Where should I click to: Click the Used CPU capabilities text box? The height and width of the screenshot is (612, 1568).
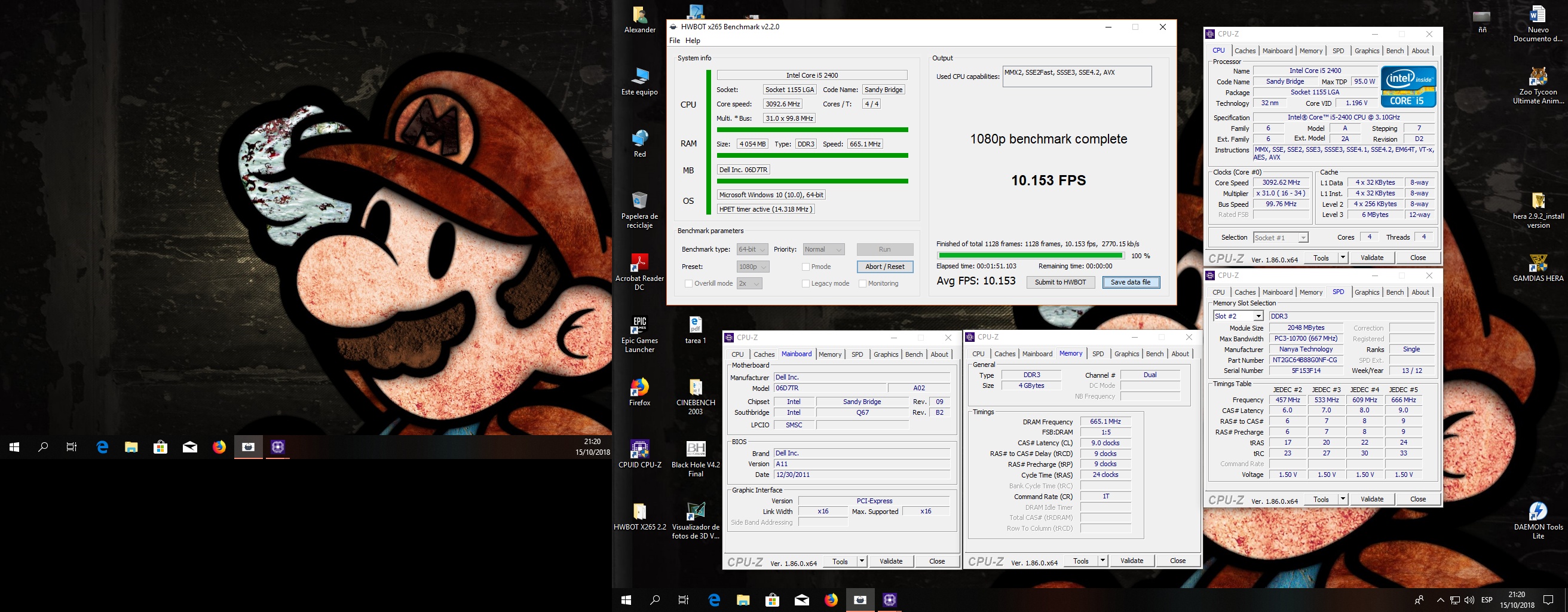coord(1077,76)
